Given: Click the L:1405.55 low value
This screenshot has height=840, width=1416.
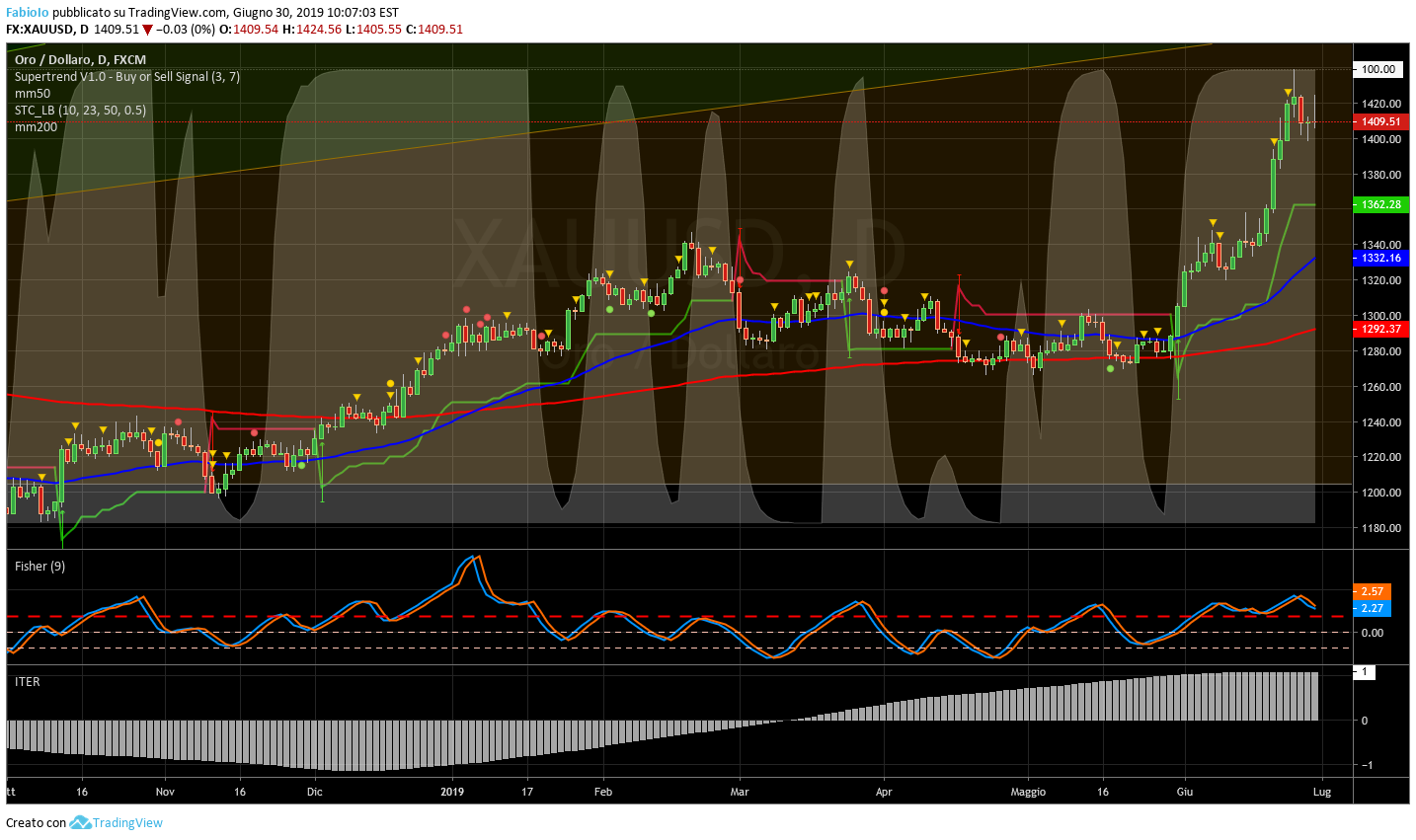Looking at the screenshot, I should (x=373, y=30).
